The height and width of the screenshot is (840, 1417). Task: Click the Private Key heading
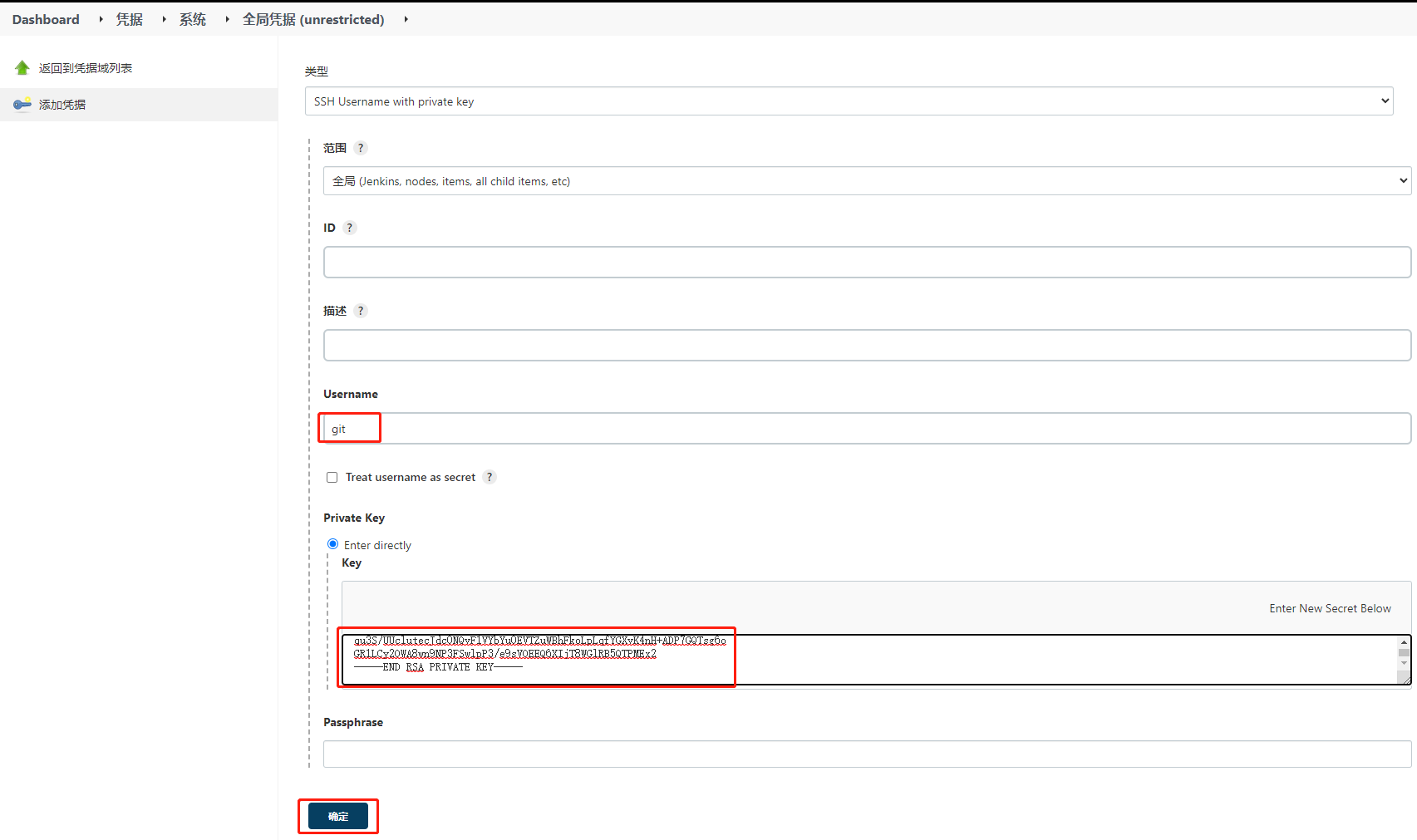tap(354, 518)
